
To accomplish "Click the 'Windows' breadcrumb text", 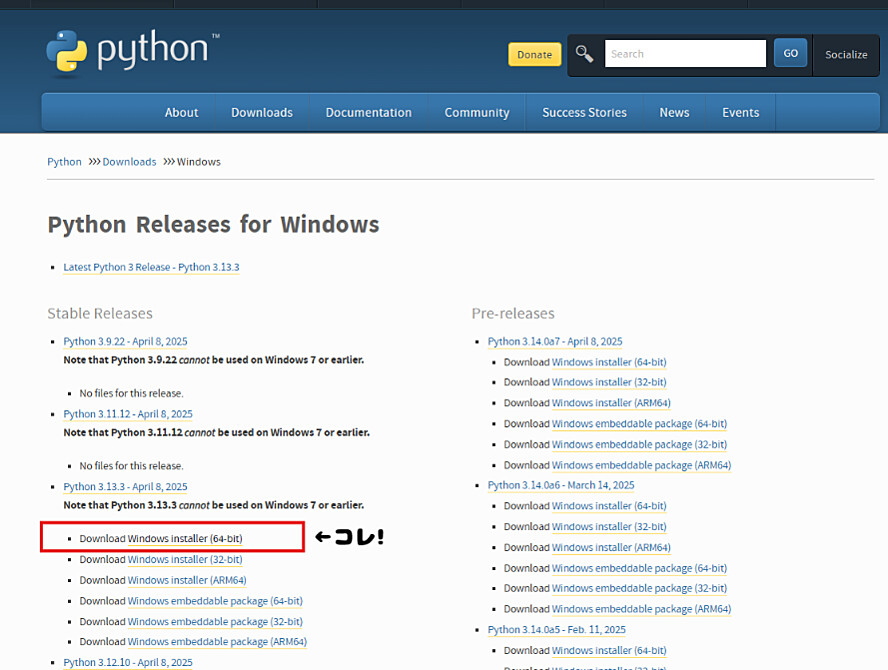I will tap(199, 162).
